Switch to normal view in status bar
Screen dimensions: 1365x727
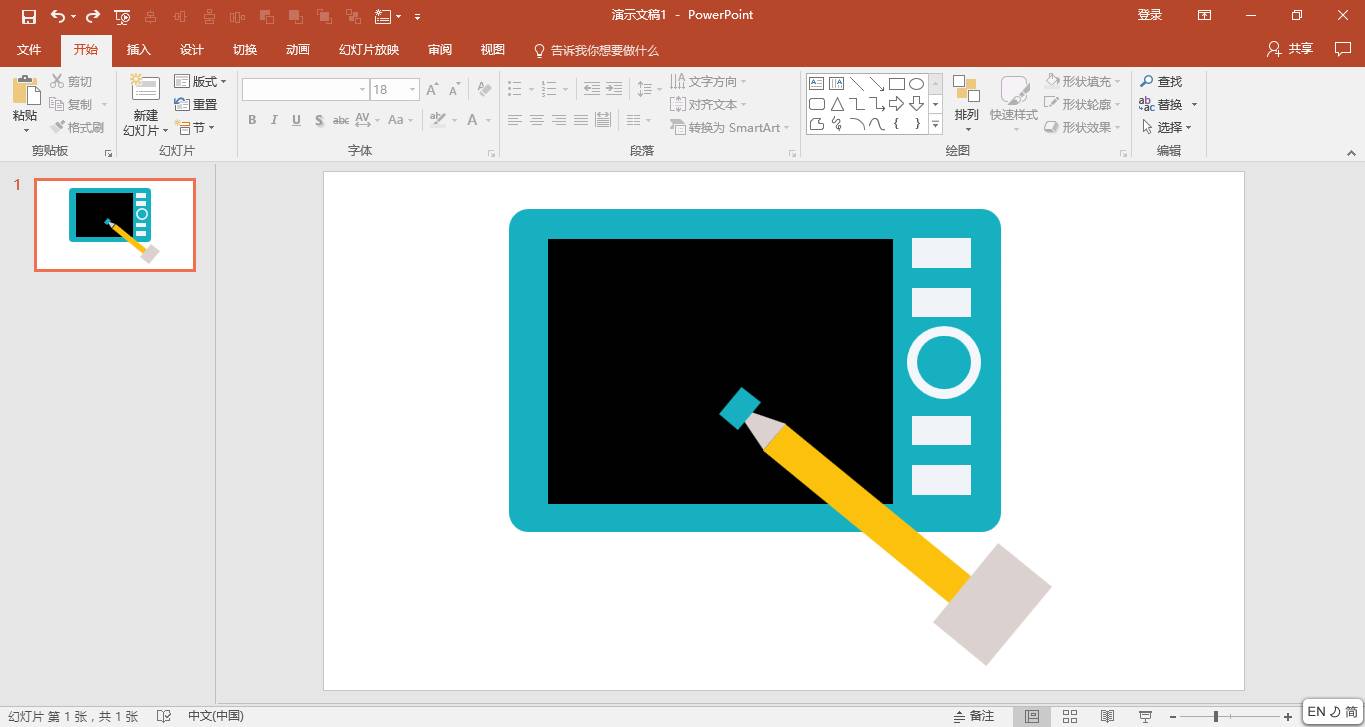(x=1032, y=716)
